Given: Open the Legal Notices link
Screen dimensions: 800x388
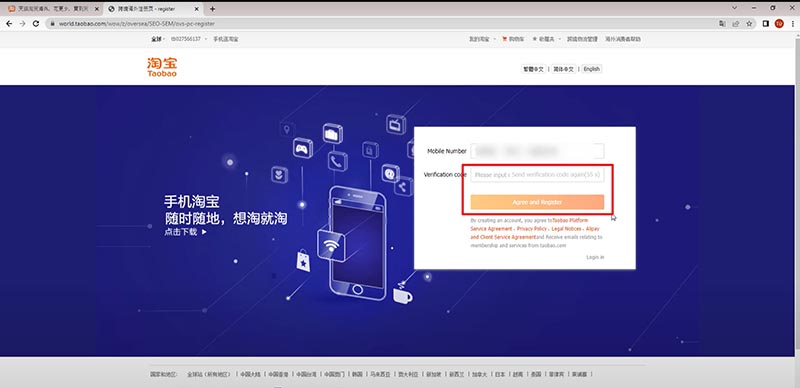Looking at the screenshot, I should 566,229.
